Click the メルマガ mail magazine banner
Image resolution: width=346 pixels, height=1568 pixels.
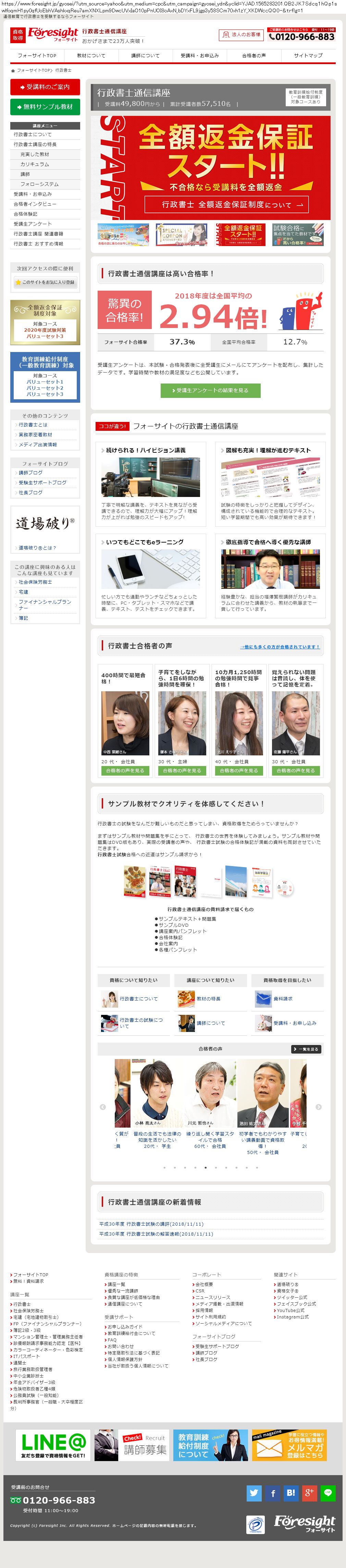coord(289,1445)
